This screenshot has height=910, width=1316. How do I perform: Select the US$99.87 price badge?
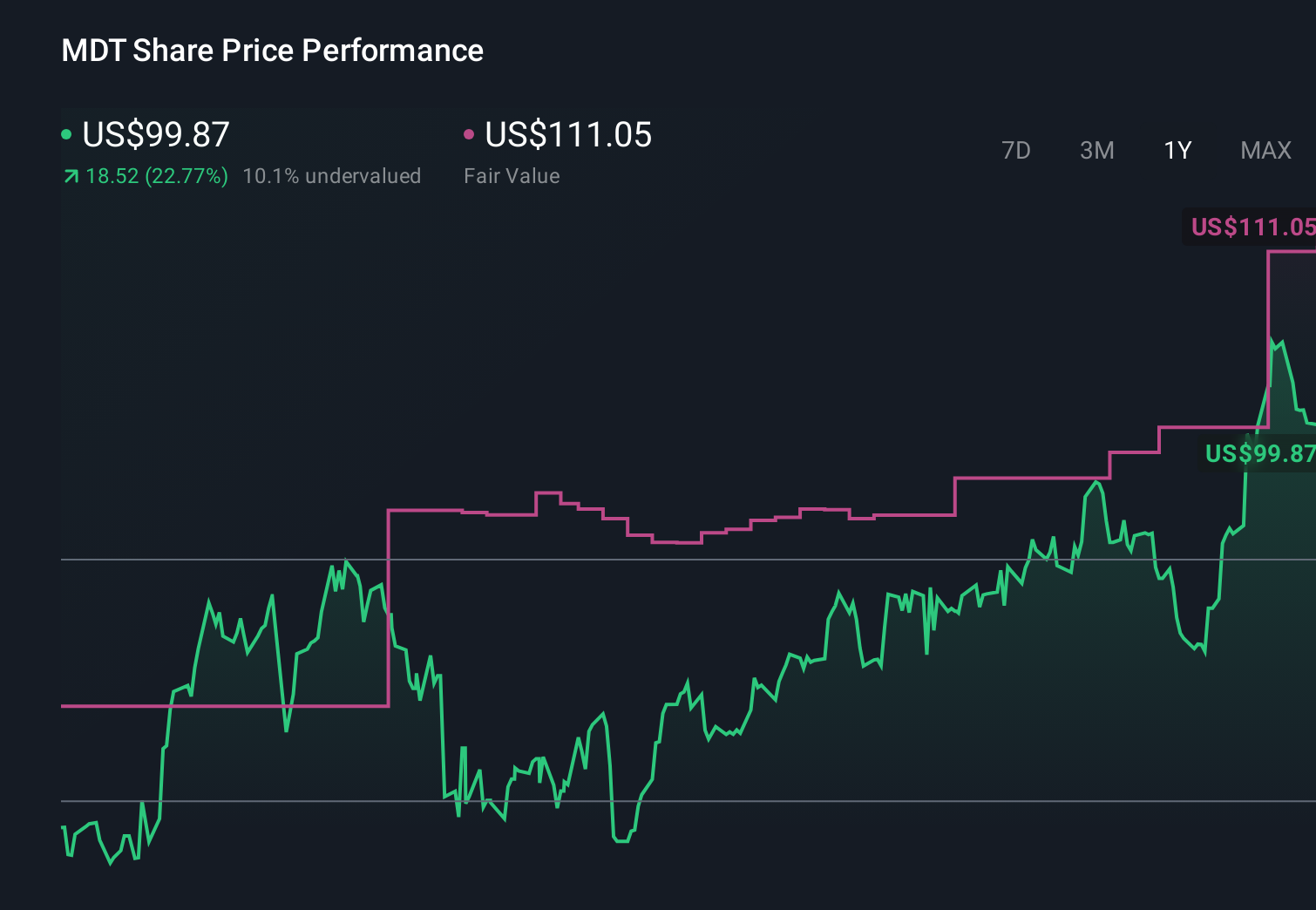click(x=1259, y=453)
